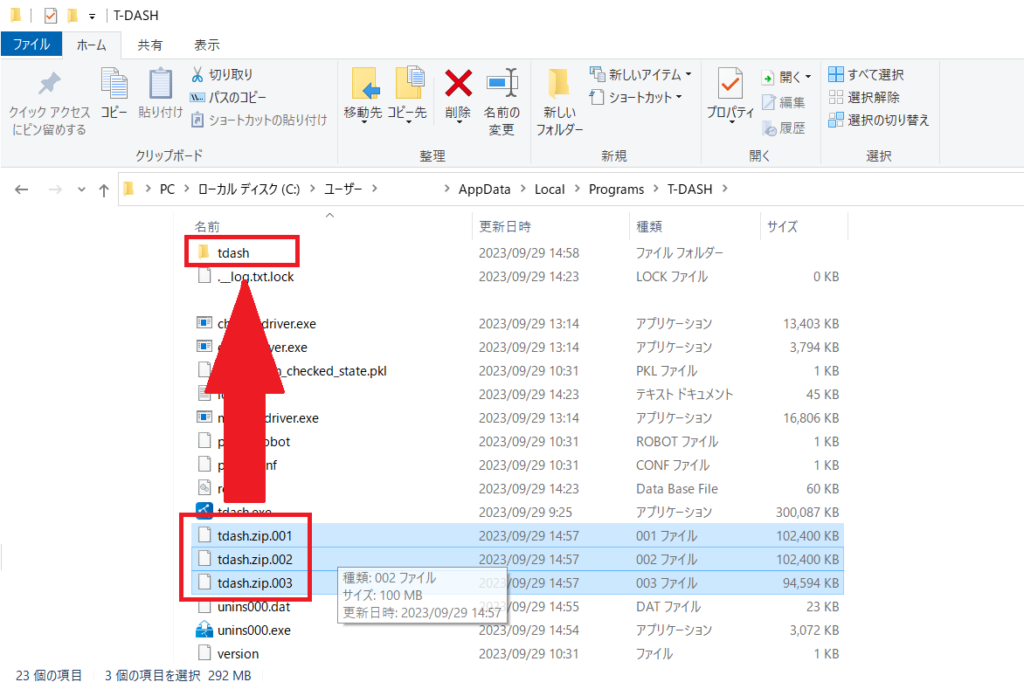This screenshot has height=689, width=1024.
Task: Click the Copy (コピー) icon in ribbon
Action: [114, 85]
